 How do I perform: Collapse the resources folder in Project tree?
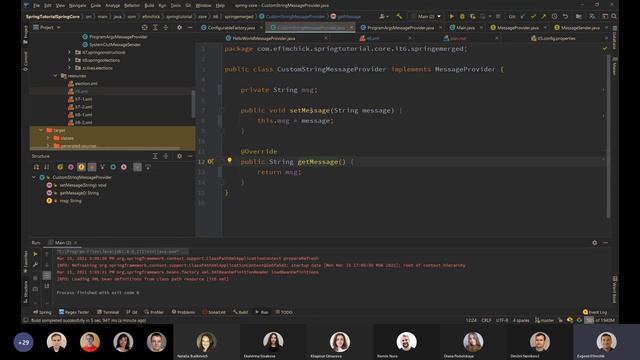(x=56, y=76)
